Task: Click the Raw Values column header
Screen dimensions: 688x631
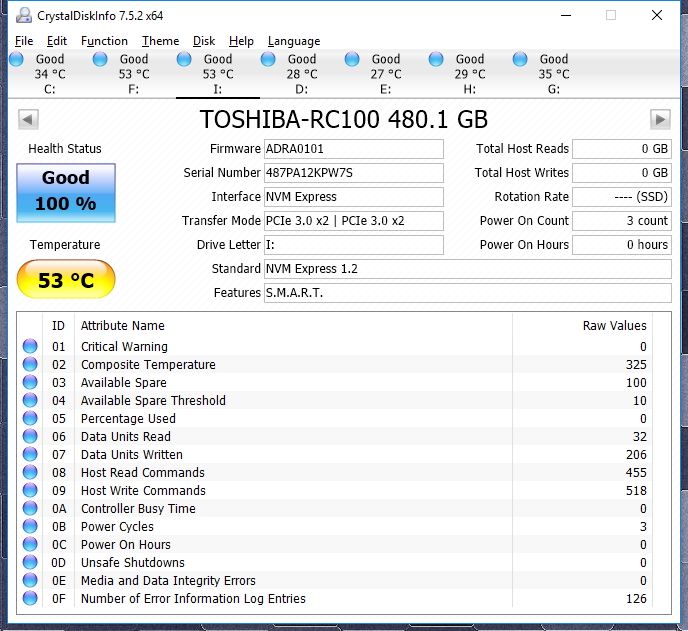Action: tap(614, 325)
